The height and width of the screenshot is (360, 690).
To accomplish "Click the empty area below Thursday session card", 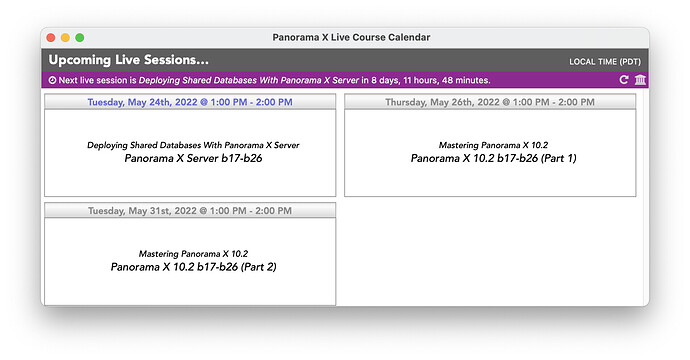I will tap(490, 251).
